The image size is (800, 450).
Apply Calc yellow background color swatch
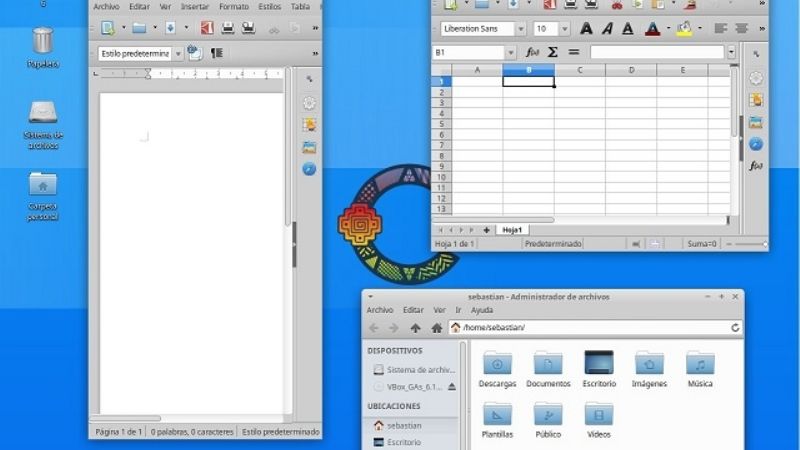[684, 29]
